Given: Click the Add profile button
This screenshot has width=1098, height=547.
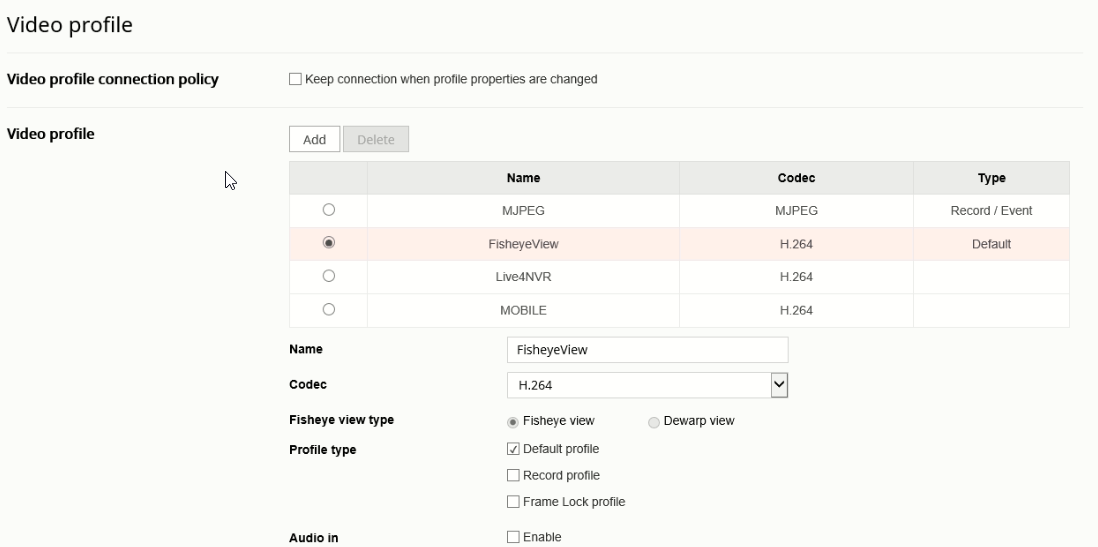Looking at the screenshot, I should [x=314, y=139].
